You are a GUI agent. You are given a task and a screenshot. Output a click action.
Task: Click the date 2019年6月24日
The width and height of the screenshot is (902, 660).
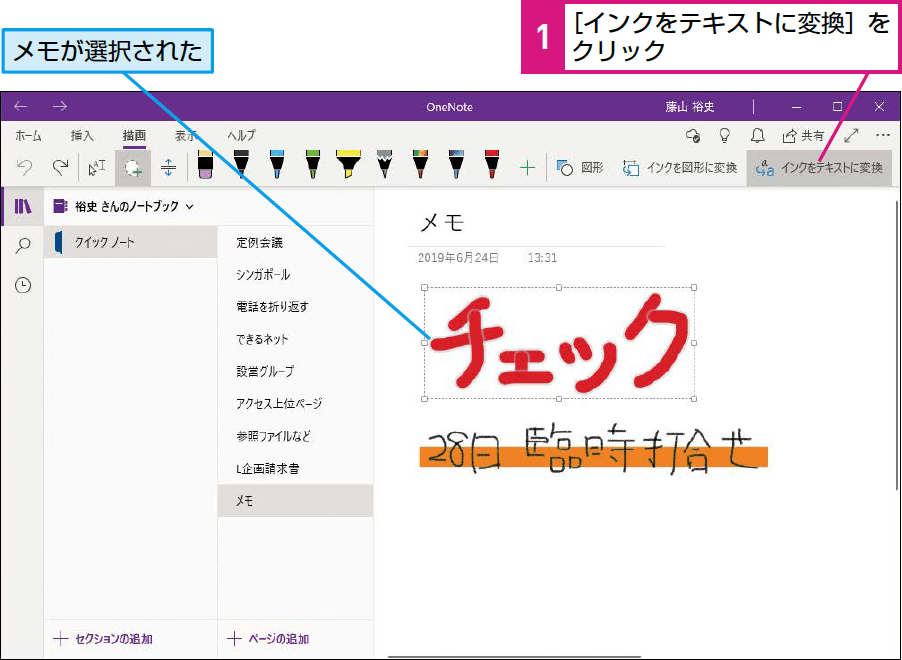pos(458,258)
